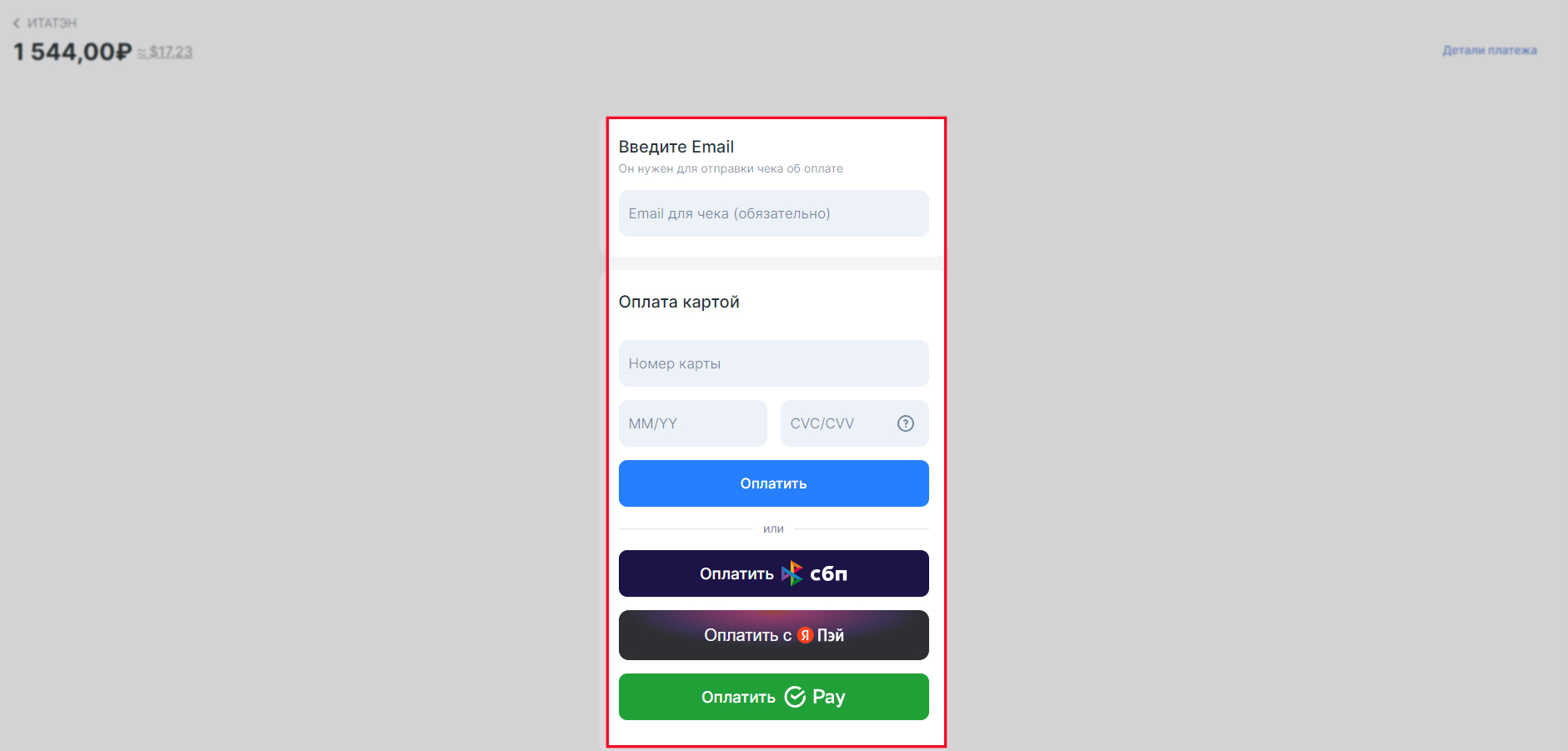Click the green Оплатить Pay button
The width and height of the screenshot is (1568, 751).
pyautogui.click(x=774, y=697)
